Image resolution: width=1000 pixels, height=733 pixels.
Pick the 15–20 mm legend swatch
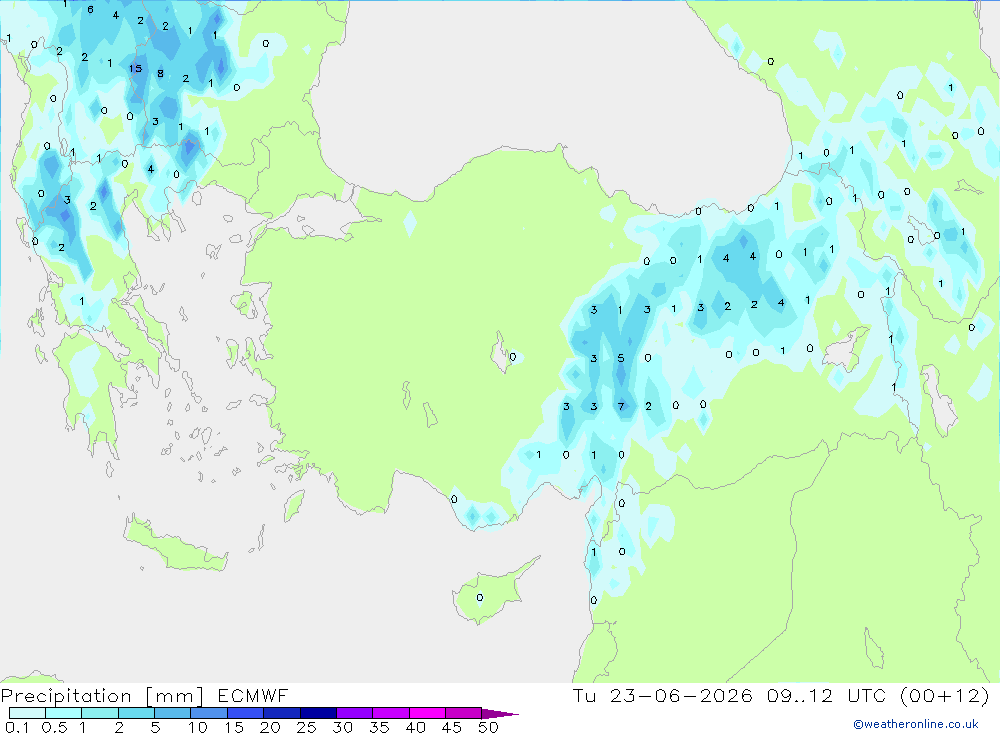(246, 713)
